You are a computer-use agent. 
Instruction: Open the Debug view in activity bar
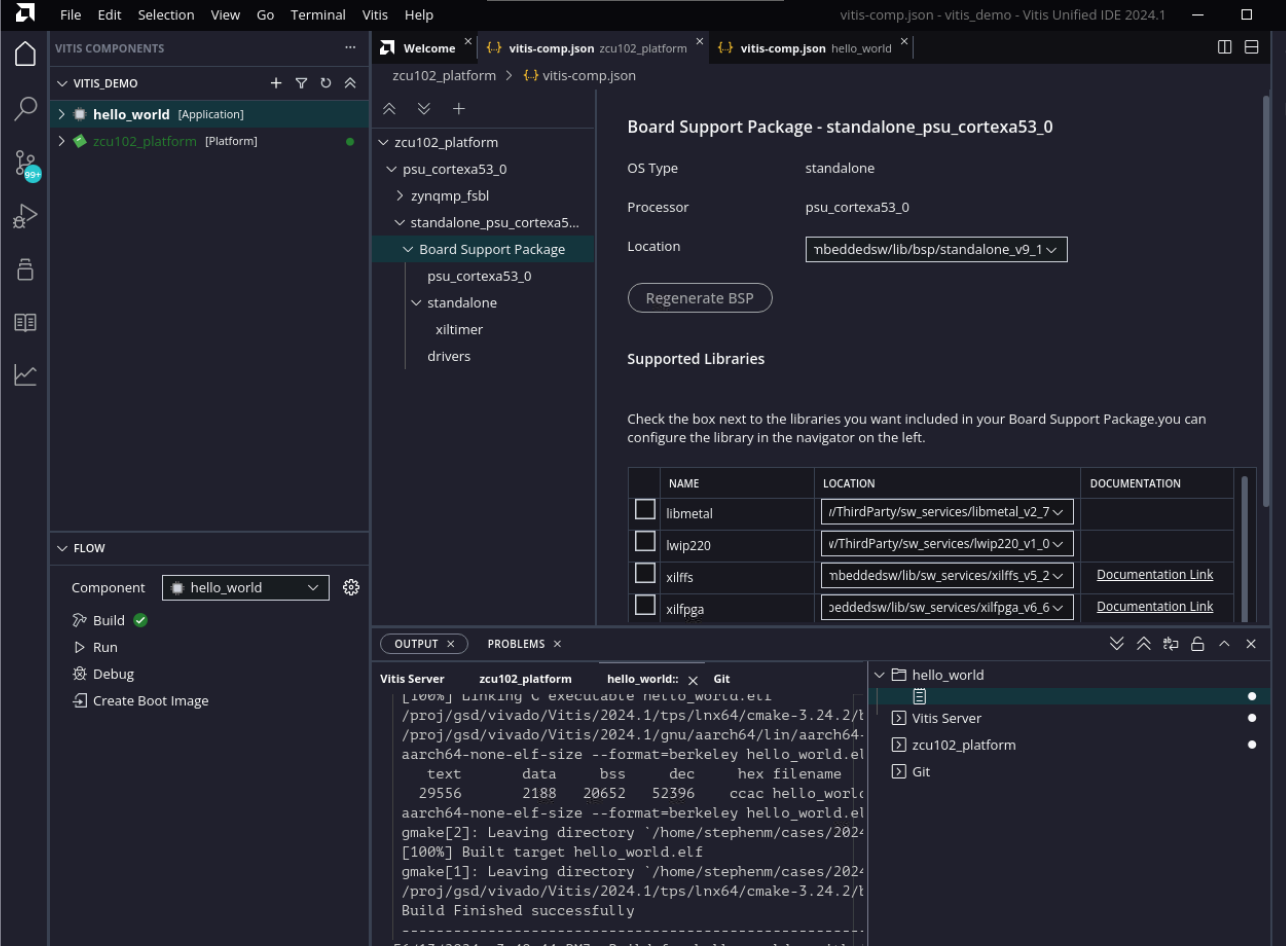(x=25, y=215)
